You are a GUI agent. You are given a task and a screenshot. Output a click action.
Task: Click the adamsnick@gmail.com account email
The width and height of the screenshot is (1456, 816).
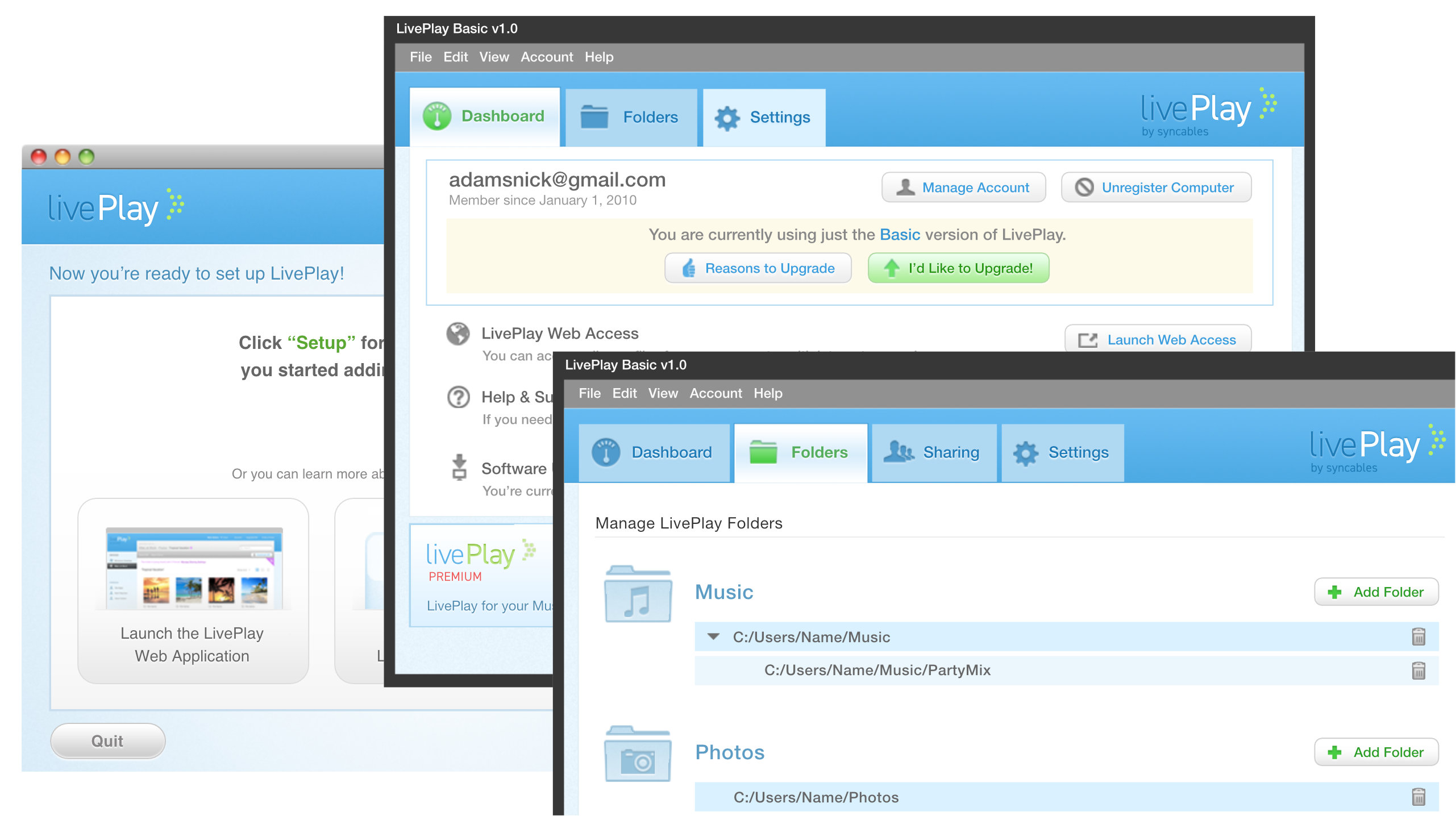coord(557,180)
